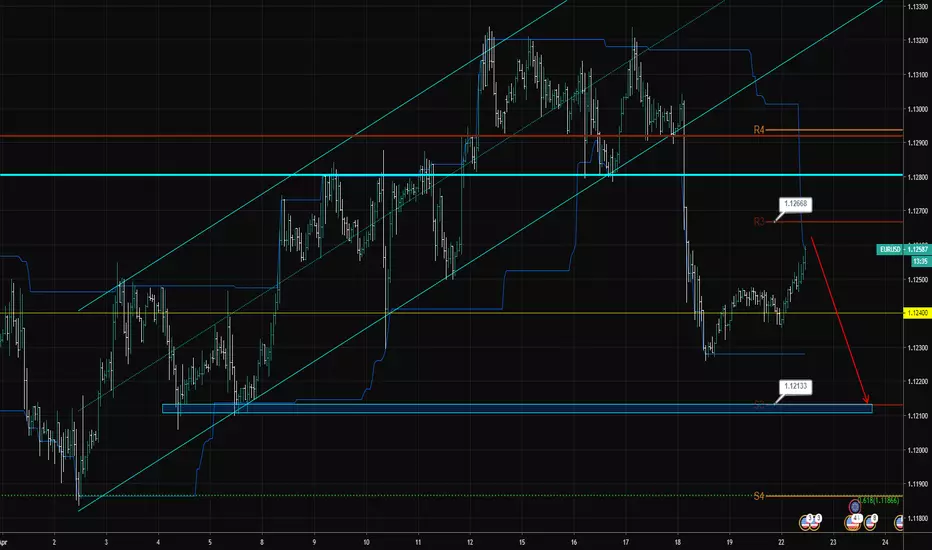
Task: Click the 0.618(1.11866) Fibonacci label
Action: 879,501
